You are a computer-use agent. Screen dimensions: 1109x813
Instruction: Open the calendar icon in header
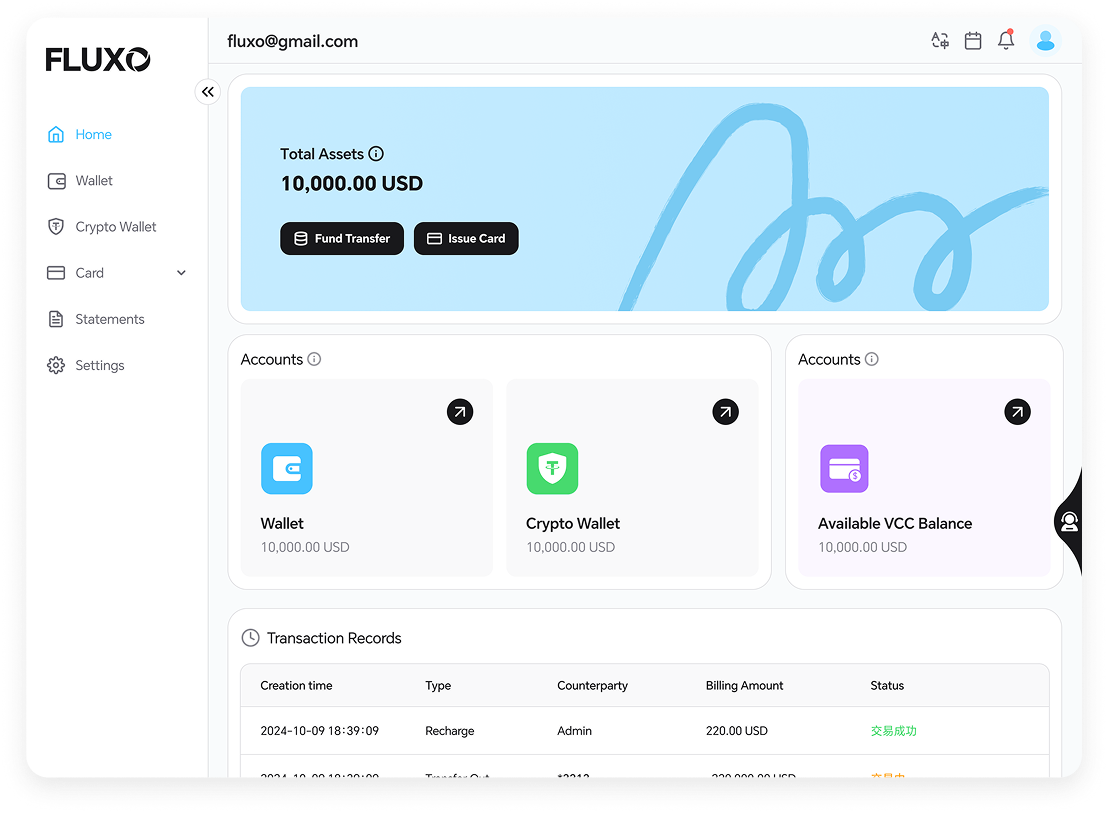pos(972,41)
